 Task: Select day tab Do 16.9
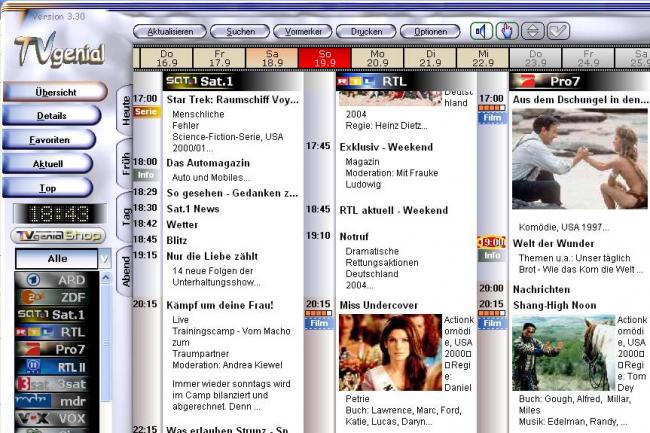pyautogui.click(x=167, y=58)
